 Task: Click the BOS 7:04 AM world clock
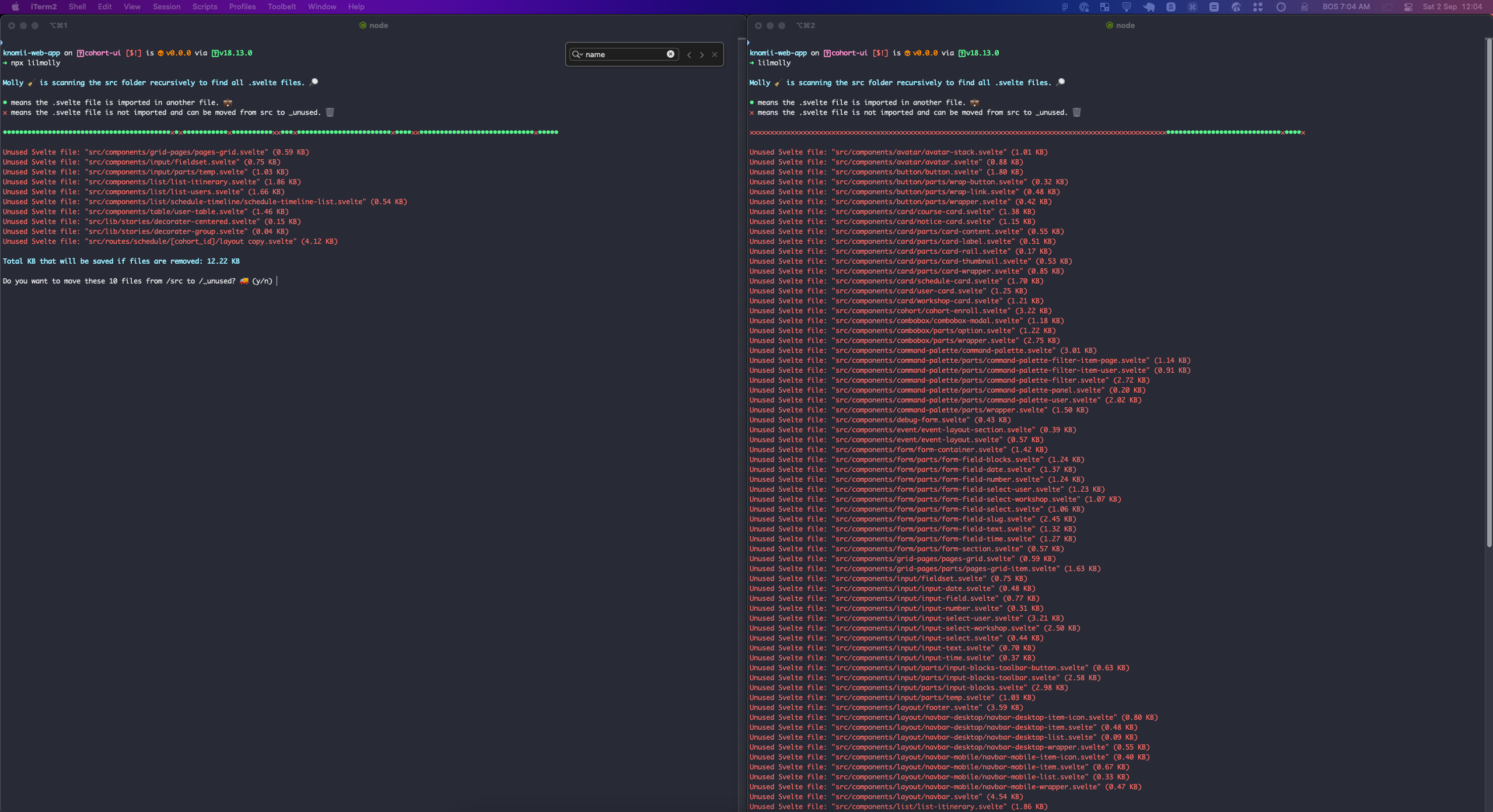pos(1346,7)
